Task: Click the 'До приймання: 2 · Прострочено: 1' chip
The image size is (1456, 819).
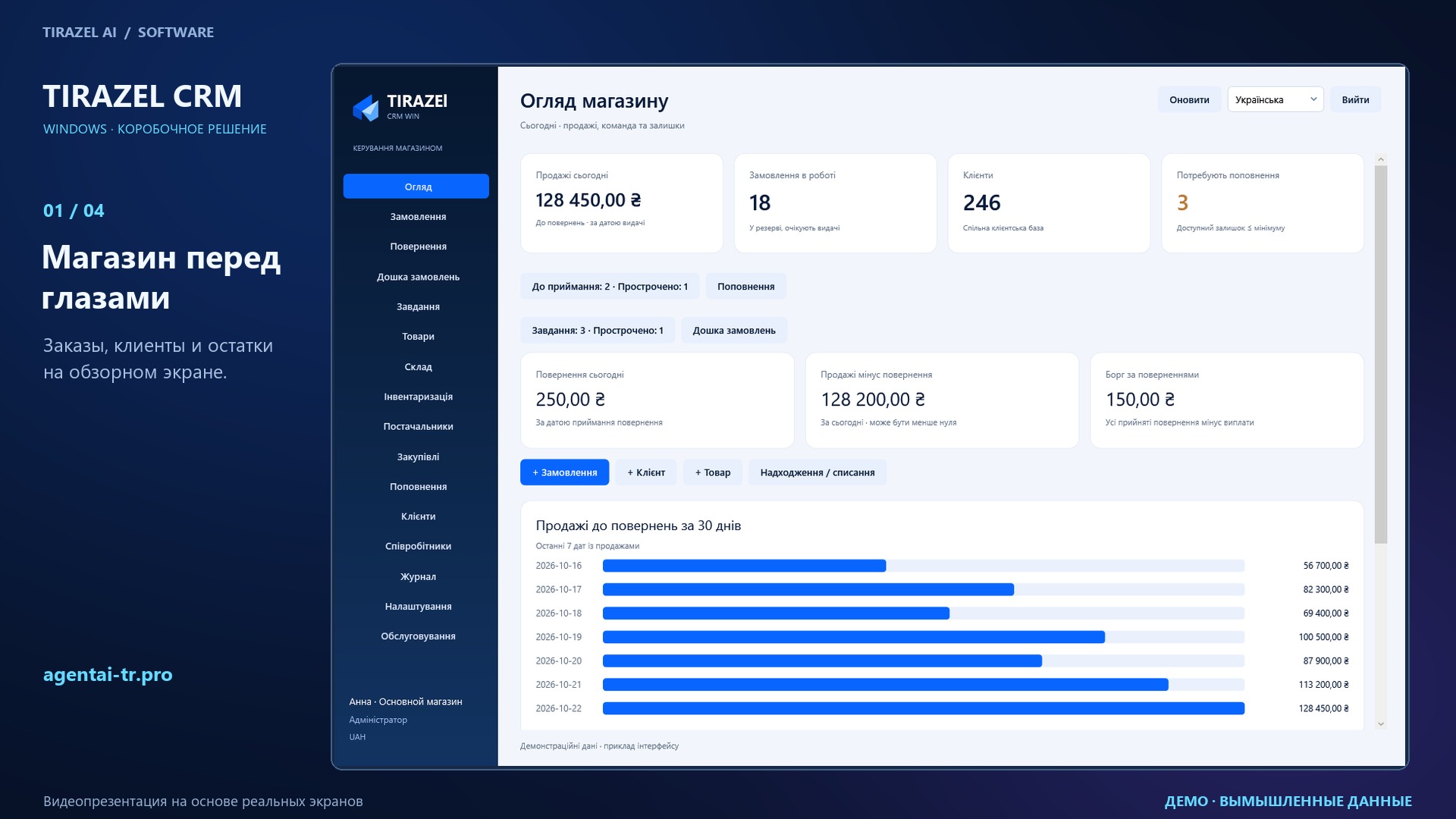Action: [x=610, y=286]
